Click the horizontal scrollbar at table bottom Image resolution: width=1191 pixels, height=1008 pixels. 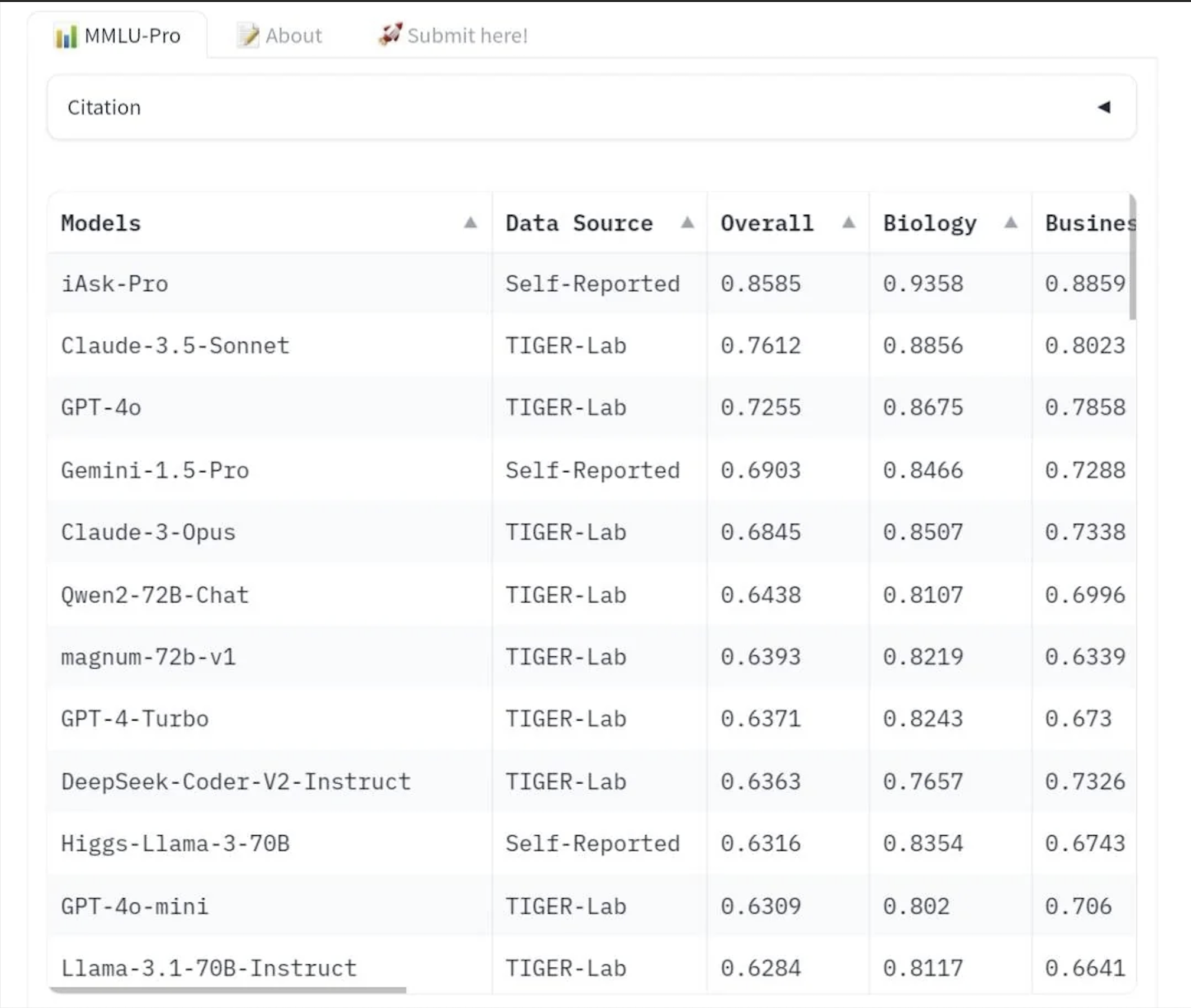coord(228,990)
